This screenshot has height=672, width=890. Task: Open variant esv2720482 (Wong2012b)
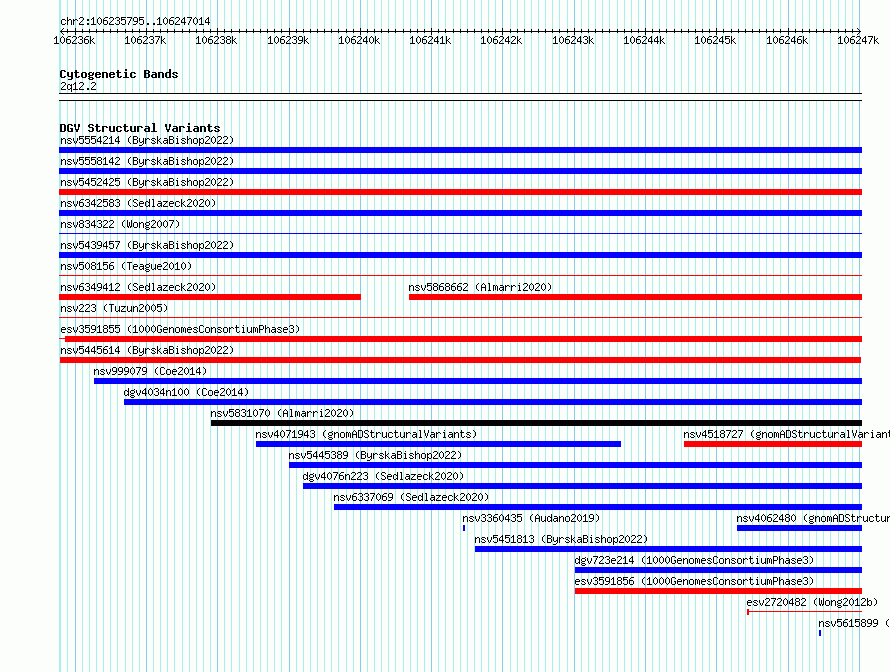[812, 602]
